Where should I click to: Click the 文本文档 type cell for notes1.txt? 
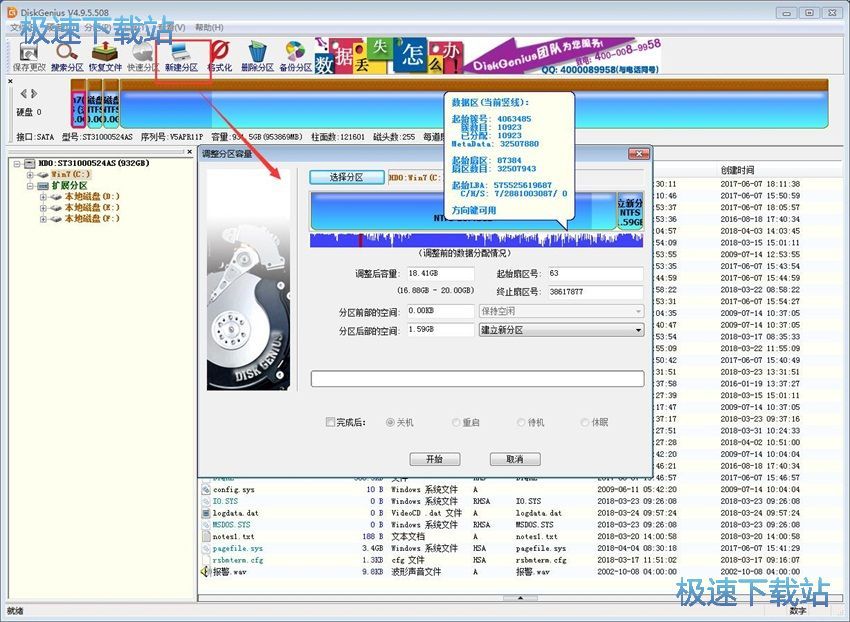pos(408,536)
